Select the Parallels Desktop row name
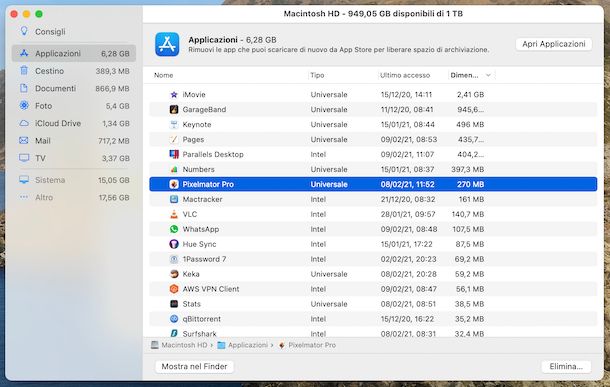Screen dimensions: 610x387 click(x=213, y=154)
